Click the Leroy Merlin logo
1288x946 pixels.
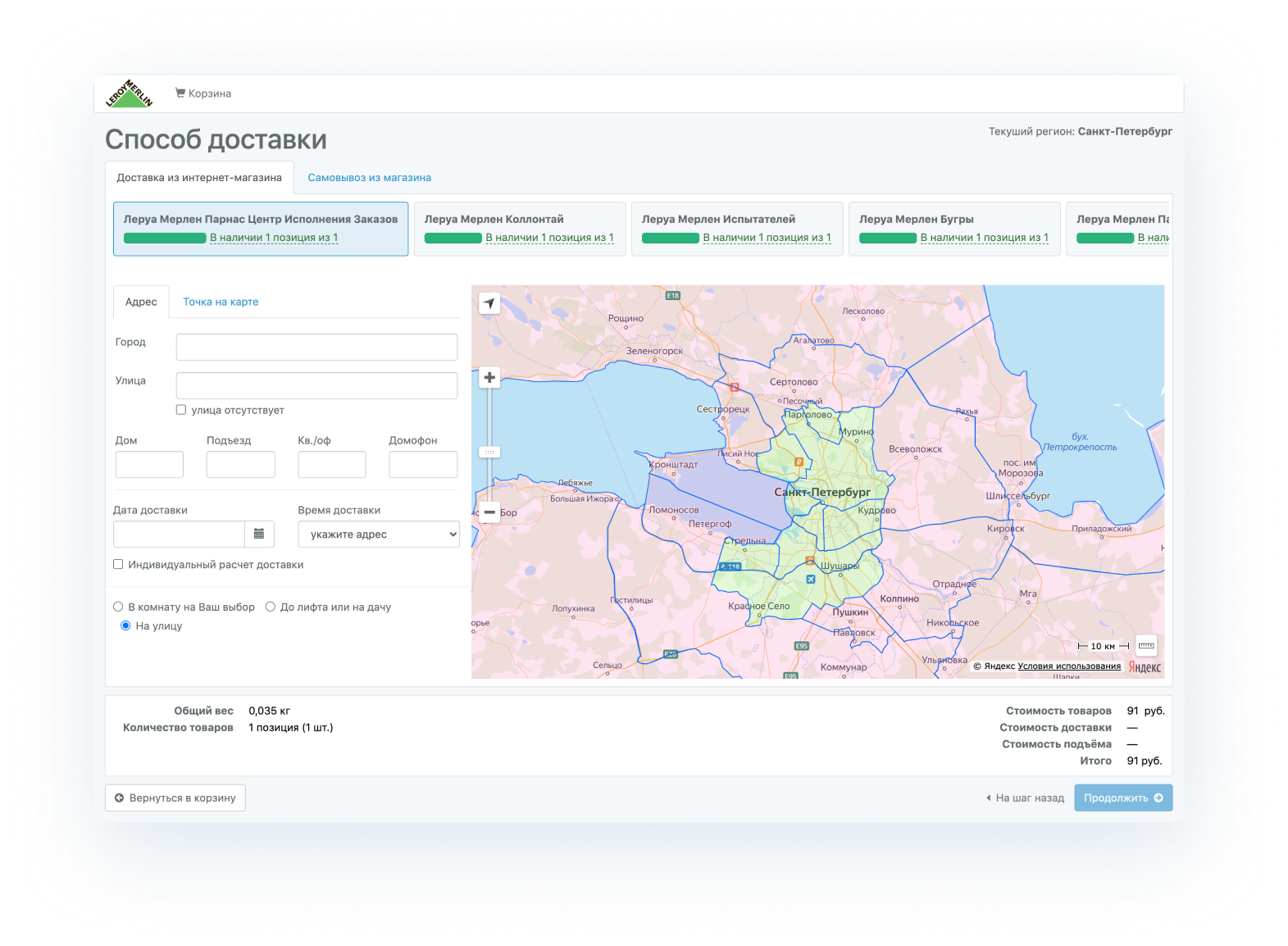coord(129,93)
